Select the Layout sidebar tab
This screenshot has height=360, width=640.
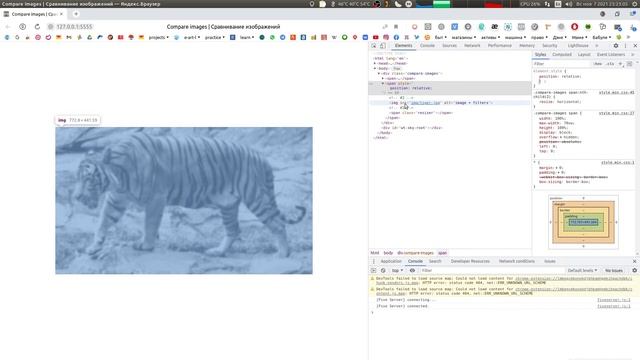584,54
